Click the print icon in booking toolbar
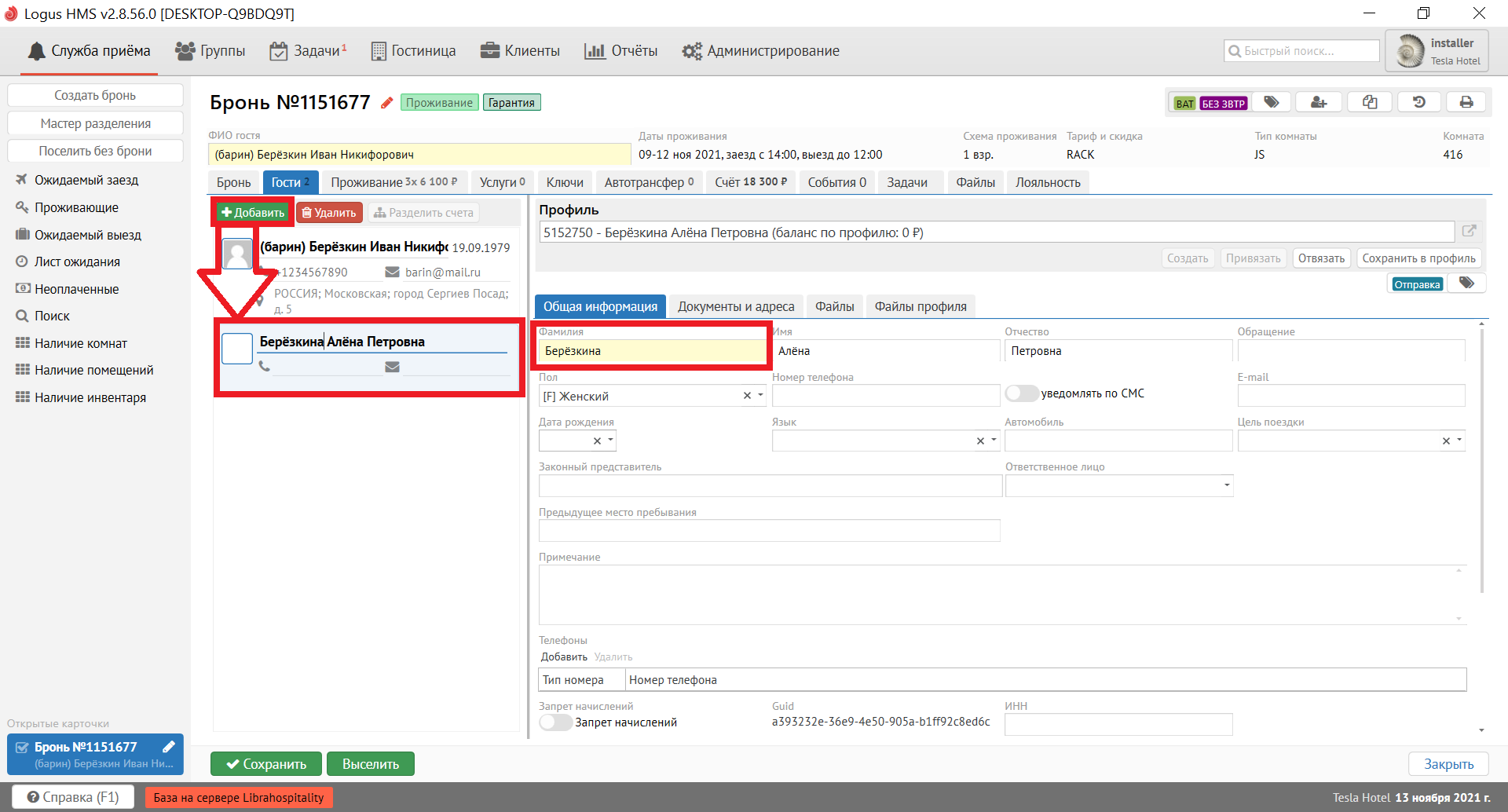The image size is (1508, 812). pos(1466,102)
